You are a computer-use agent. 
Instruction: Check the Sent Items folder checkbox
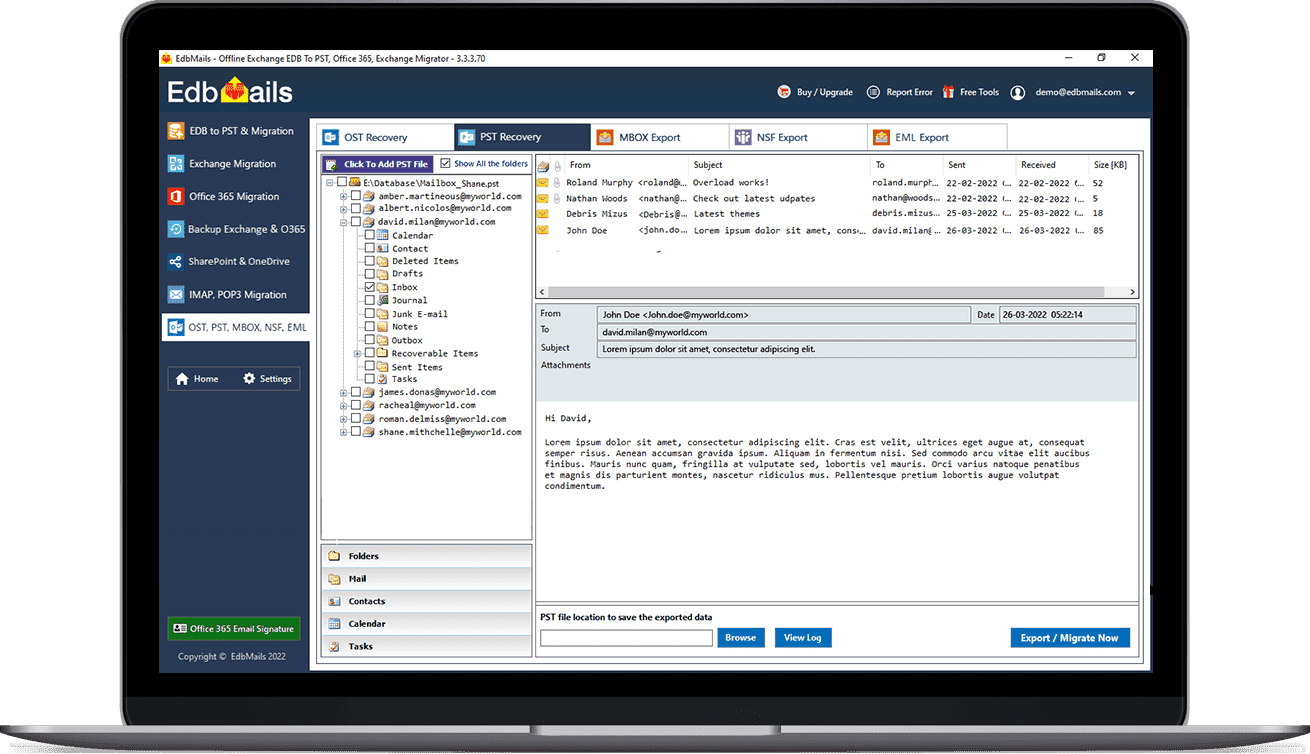(370, 366)
